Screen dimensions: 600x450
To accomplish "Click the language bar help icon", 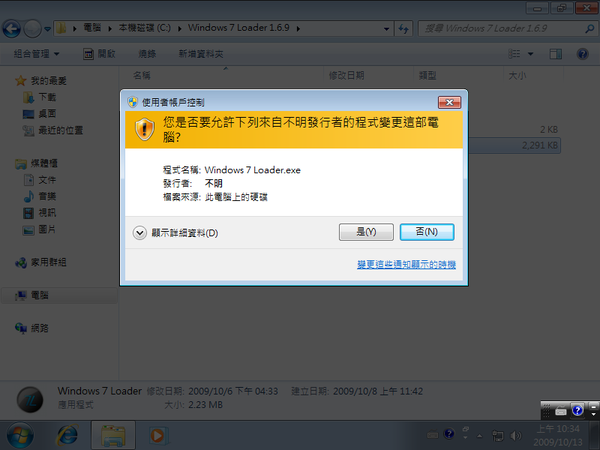I will tap(577, 411).
